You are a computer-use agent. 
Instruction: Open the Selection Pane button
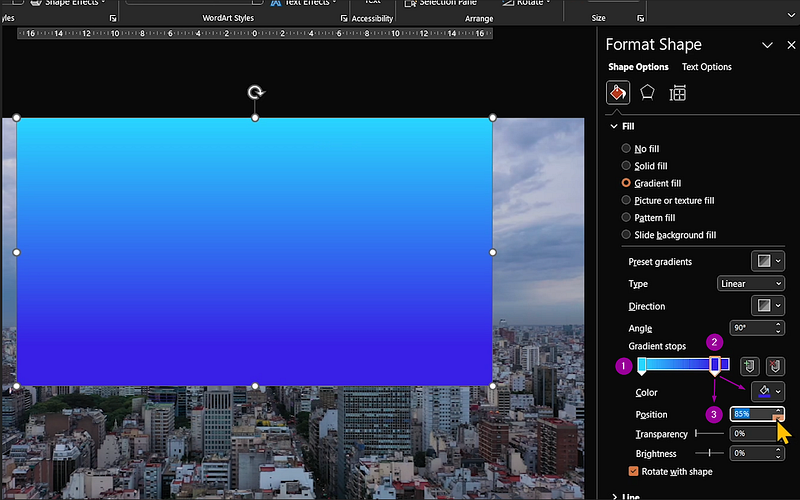tap(441, 3)
